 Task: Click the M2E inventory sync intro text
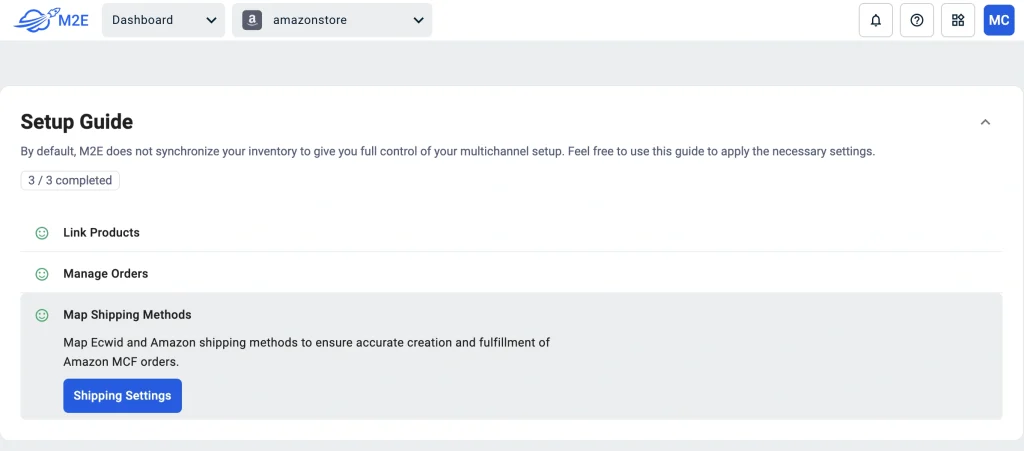[447, 152]
